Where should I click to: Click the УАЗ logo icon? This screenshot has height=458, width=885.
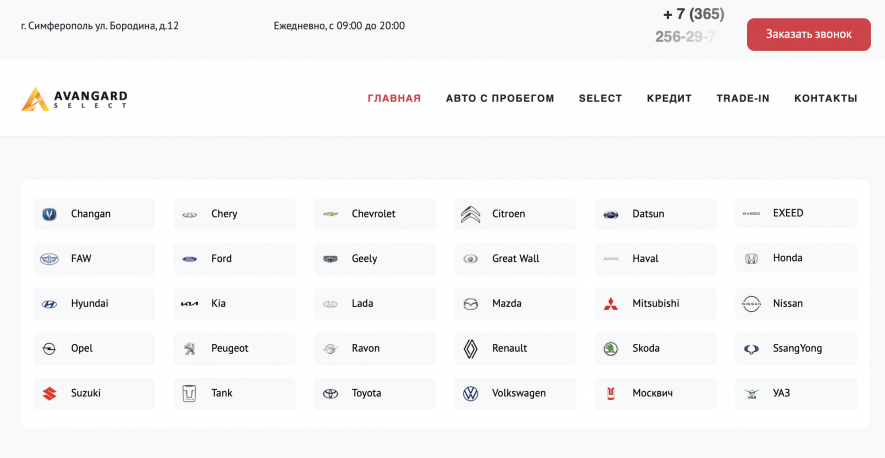(x=751, y=394)
